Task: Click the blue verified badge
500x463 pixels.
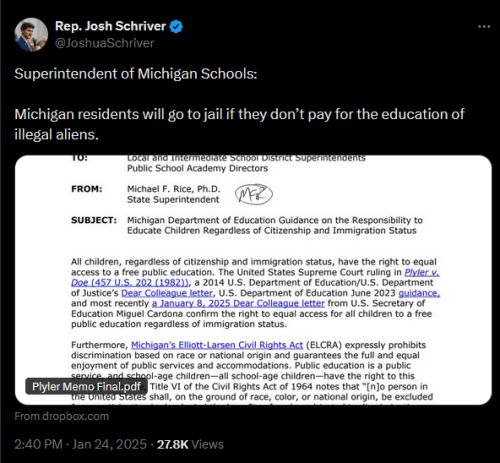Action: [x=176, y=26]
